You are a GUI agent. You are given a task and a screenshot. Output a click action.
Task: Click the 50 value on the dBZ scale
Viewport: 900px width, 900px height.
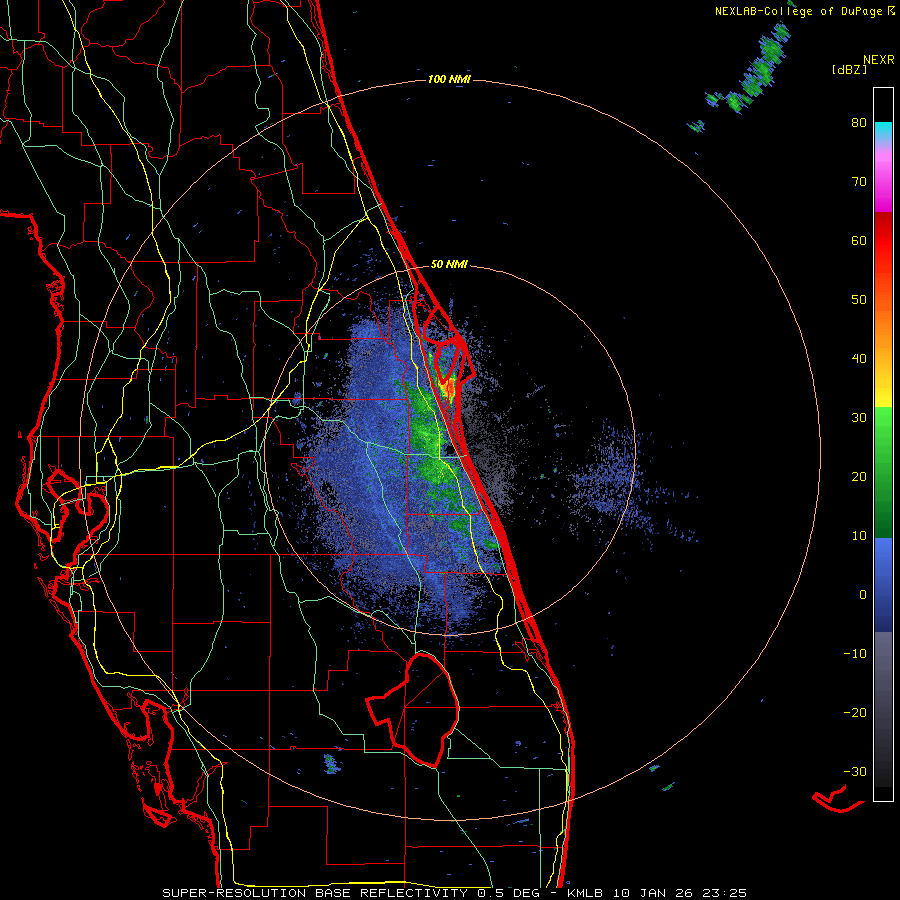[x=859, y=299]
